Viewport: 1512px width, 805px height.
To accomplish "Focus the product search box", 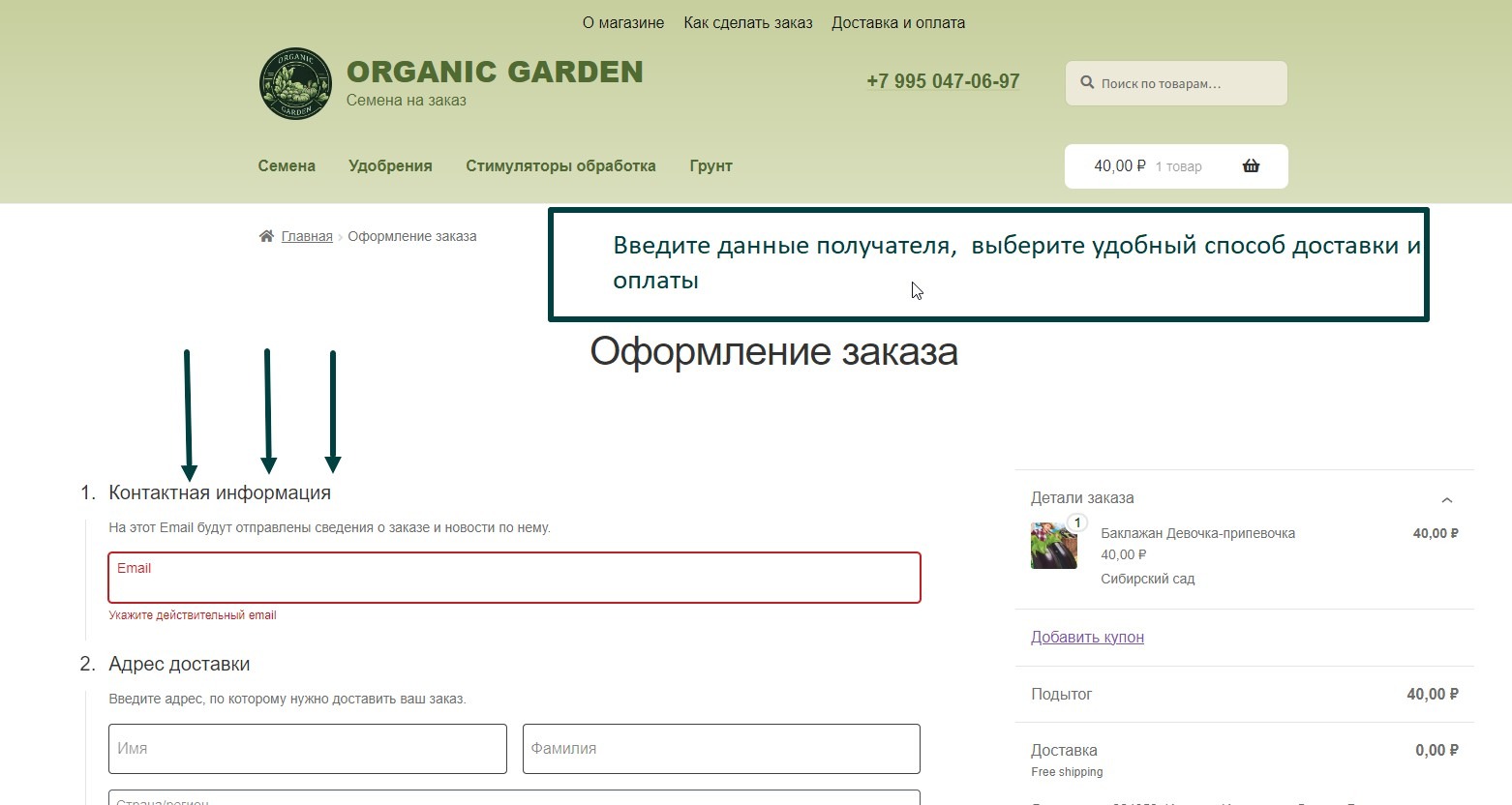I will tap(1188, 83).
